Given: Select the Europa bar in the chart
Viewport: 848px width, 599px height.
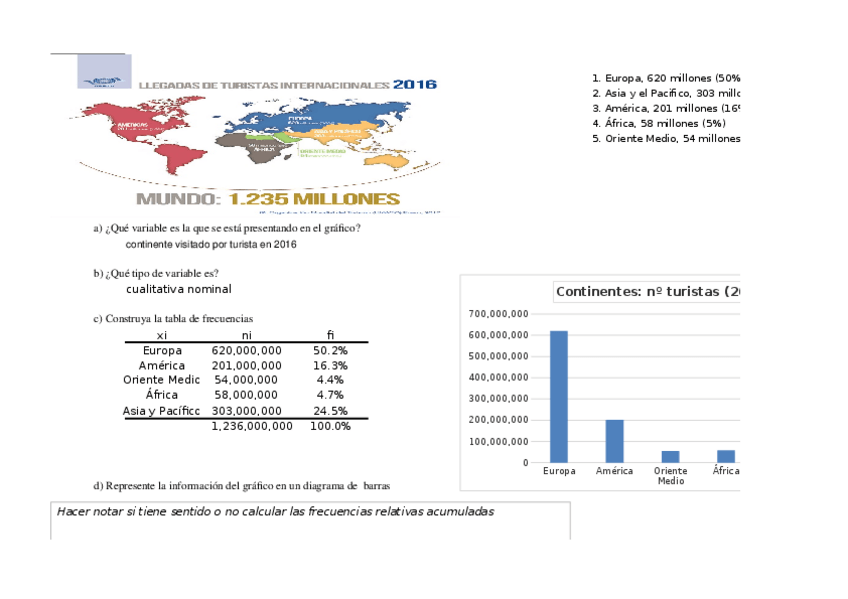Looking at the screenshot, I should pyautogui.click(x=557, y=395).
